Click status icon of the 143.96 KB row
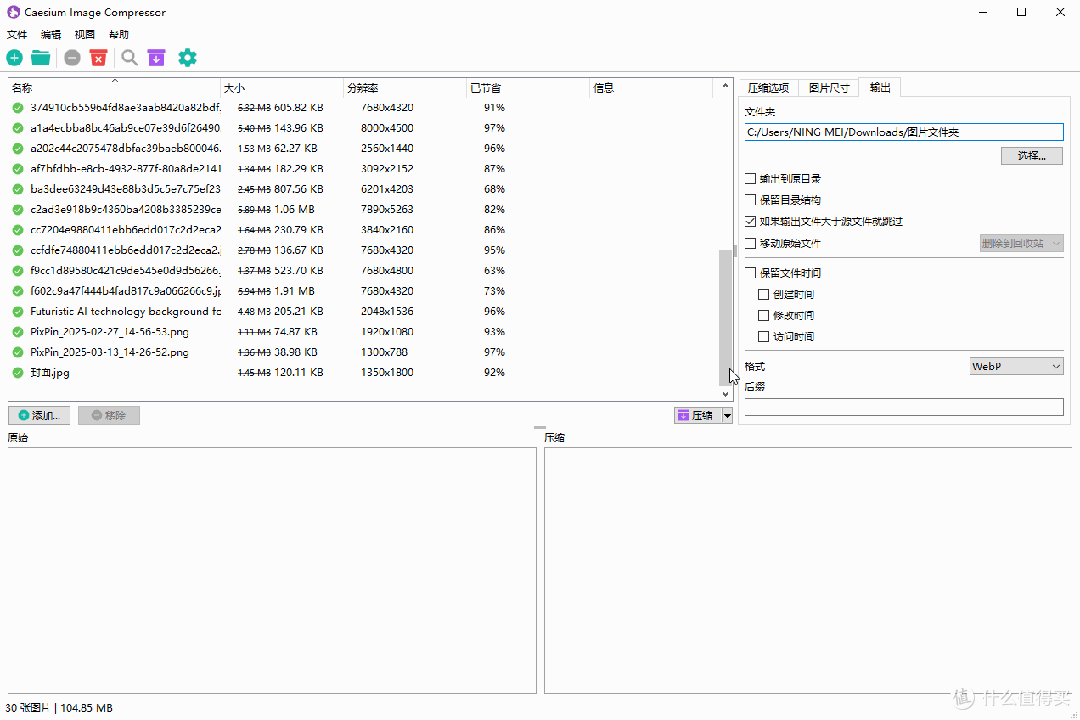Image resolution: width=1080 pixels, height=720 pixels. click(18, 128)
